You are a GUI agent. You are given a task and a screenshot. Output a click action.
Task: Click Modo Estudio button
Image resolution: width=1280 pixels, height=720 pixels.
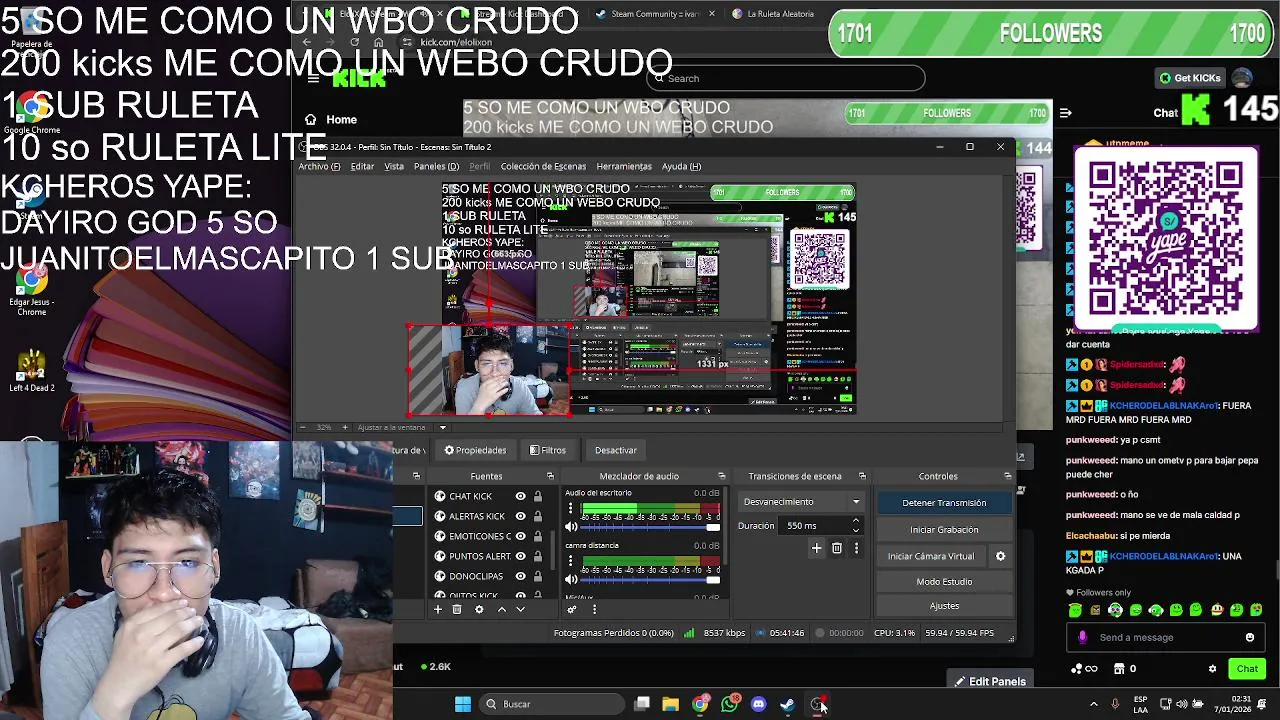(944, 581)
